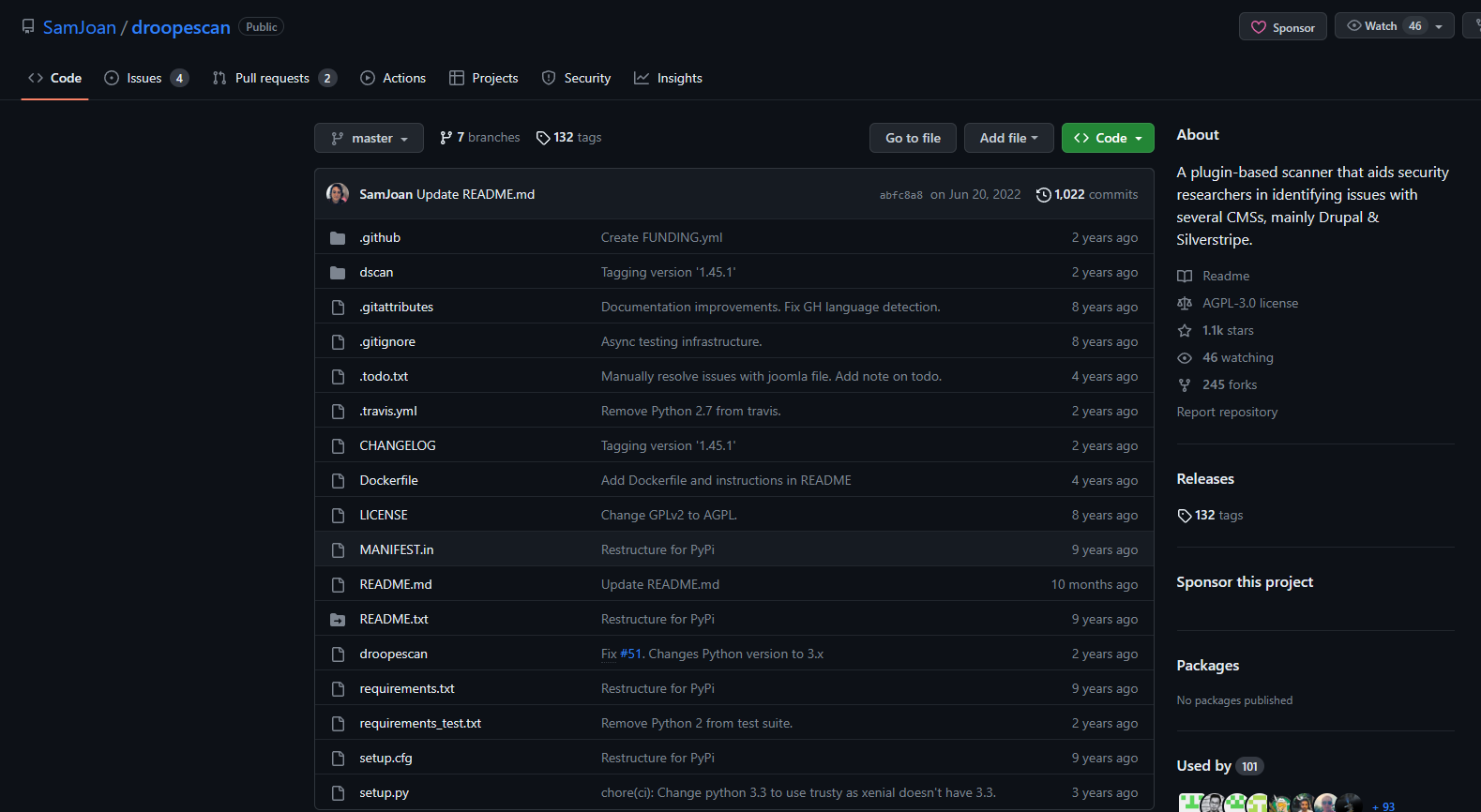Screen dimensions: 1481x812
Task: Click the heart icon on the Sponsor button
Action: pos(1259,27)
